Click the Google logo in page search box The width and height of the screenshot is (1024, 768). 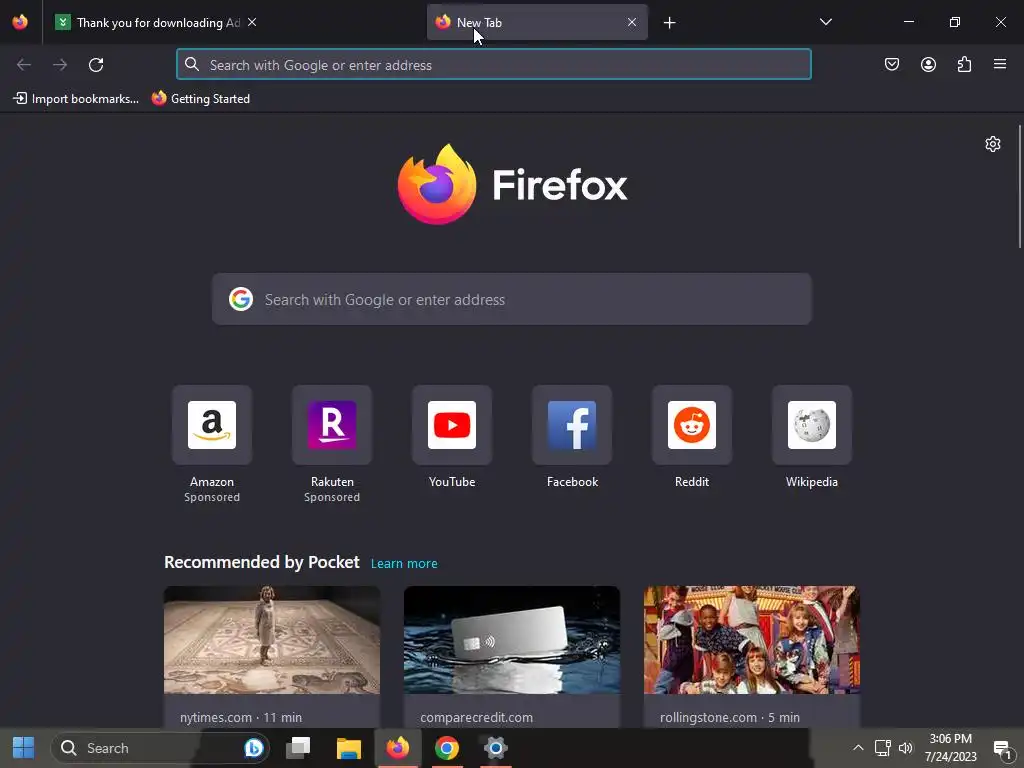coord(241,299)
